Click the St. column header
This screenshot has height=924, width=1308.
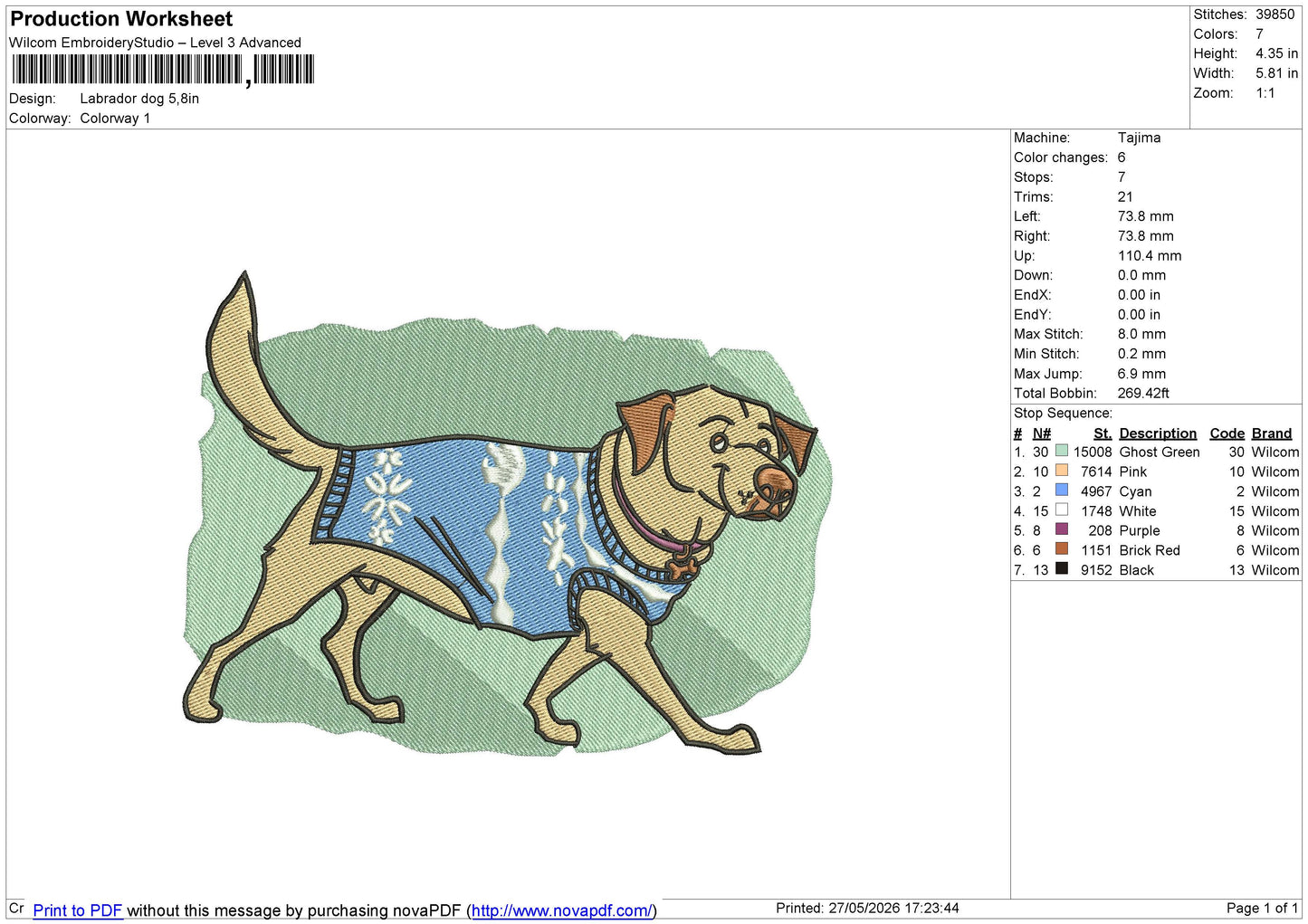tap(1103, 433)
